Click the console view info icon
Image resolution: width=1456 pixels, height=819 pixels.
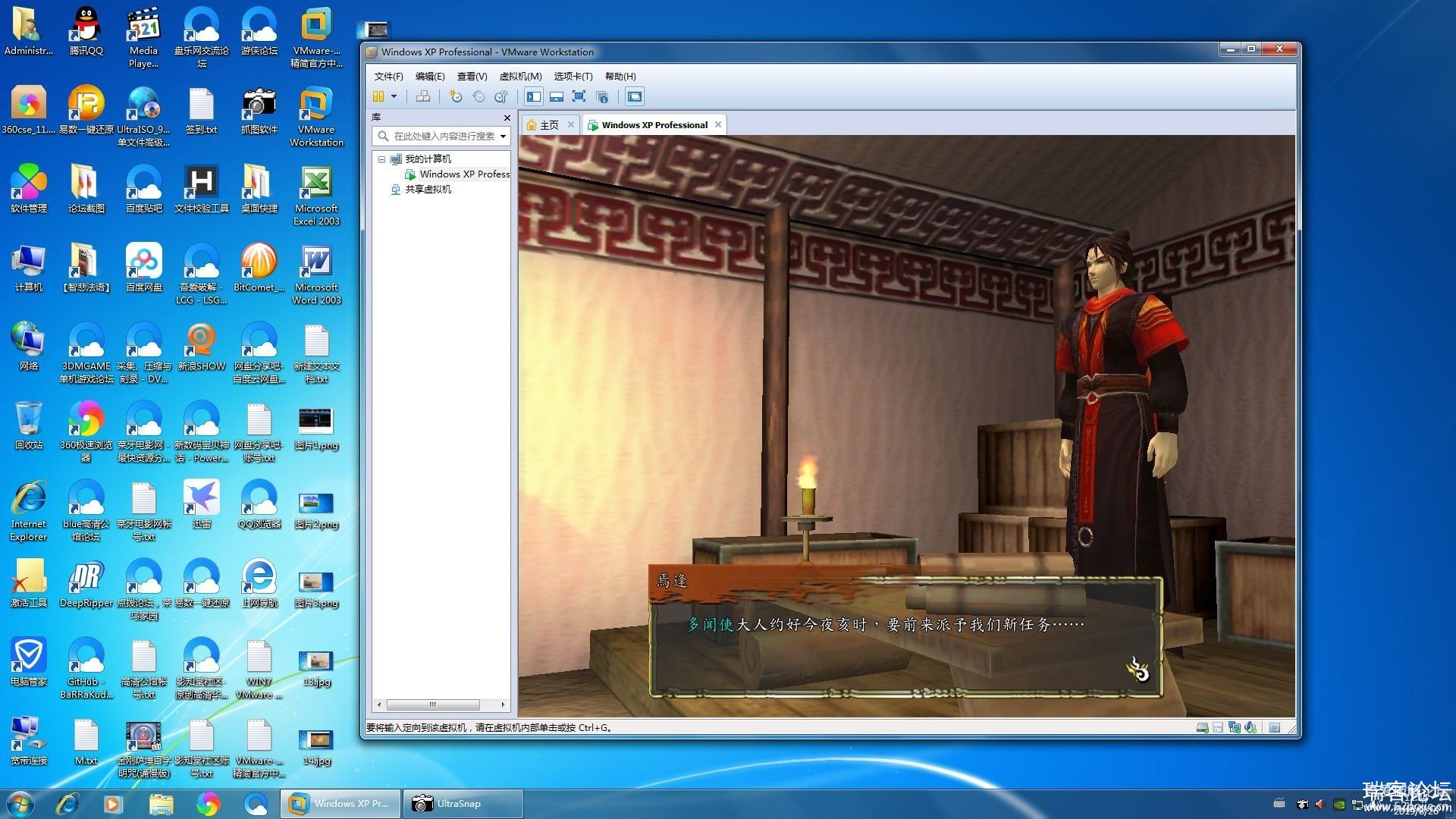pyautogui.click(x=602, y=96)
